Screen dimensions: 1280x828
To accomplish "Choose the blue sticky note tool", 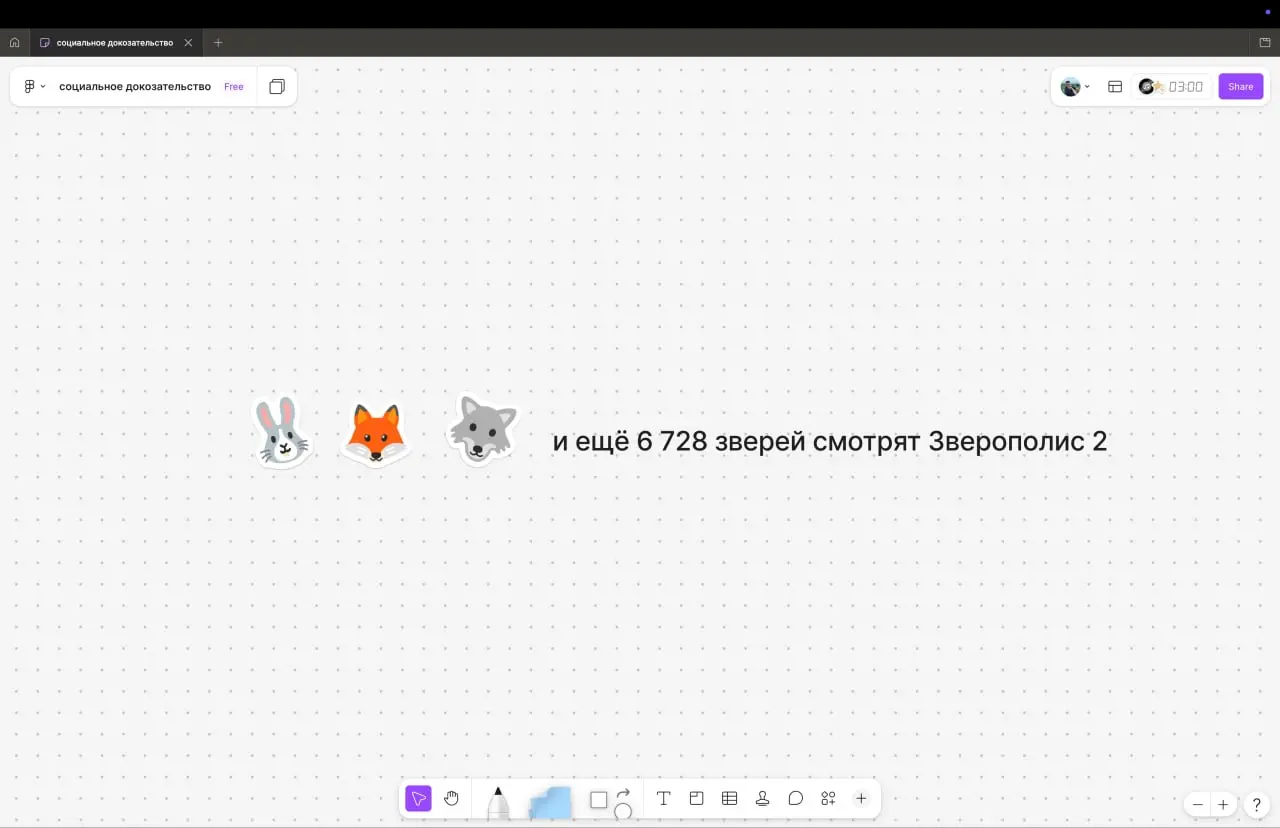I will pos(550,802).
